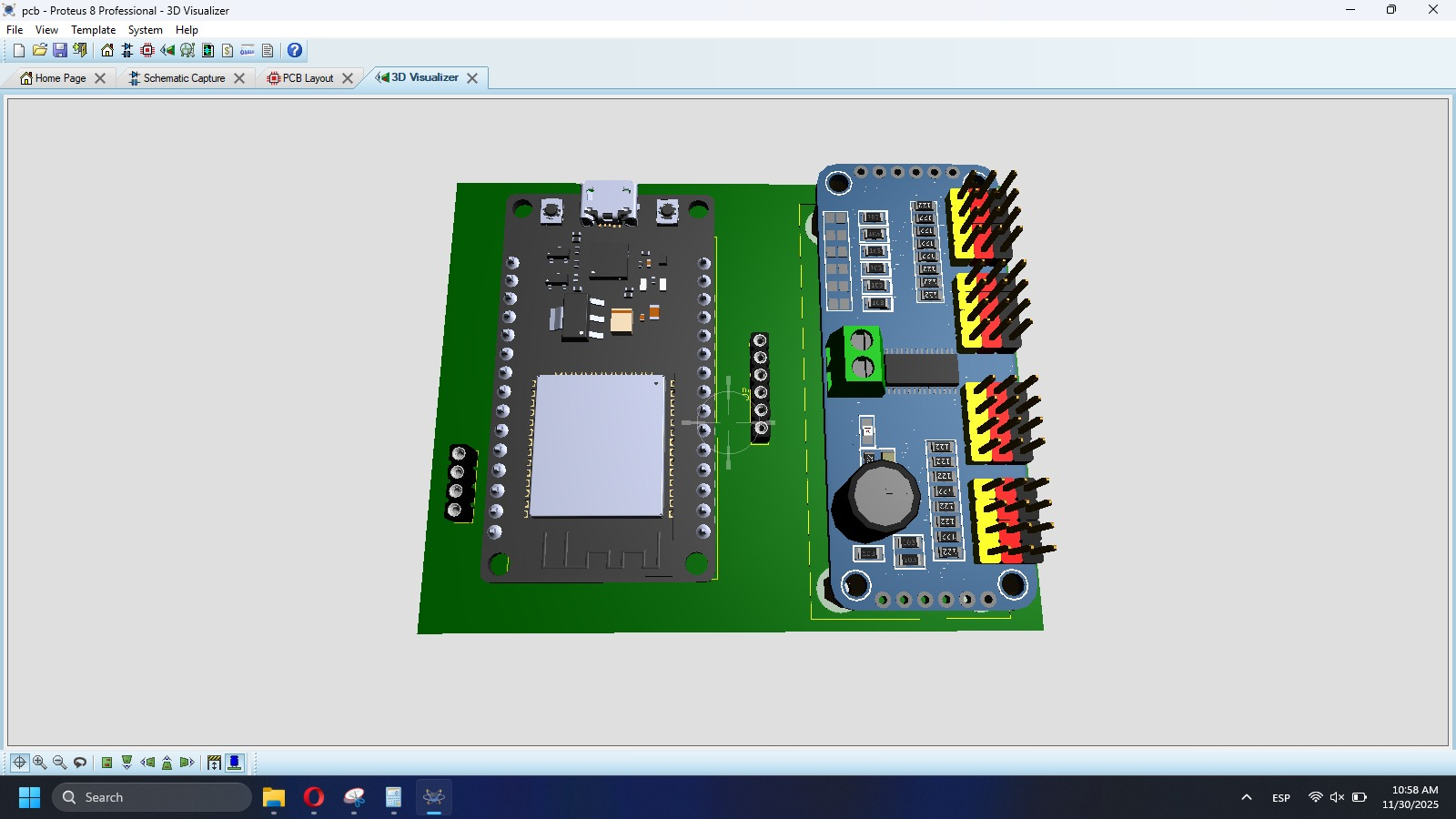
Task: Click the blue Help question mark button
Action: (295, 51)
